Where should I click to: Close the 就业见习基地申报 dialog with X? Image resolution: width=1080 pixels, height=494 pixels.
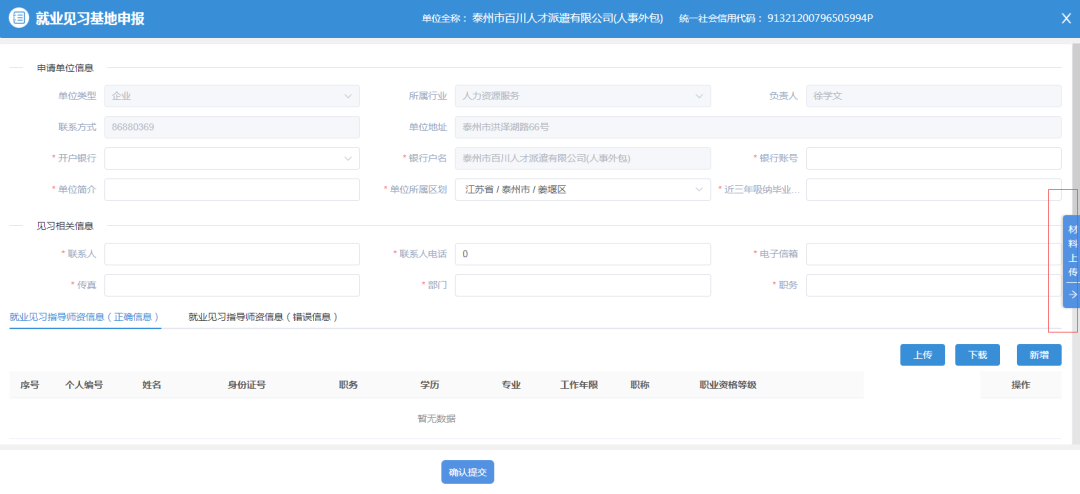point(1066,18)
